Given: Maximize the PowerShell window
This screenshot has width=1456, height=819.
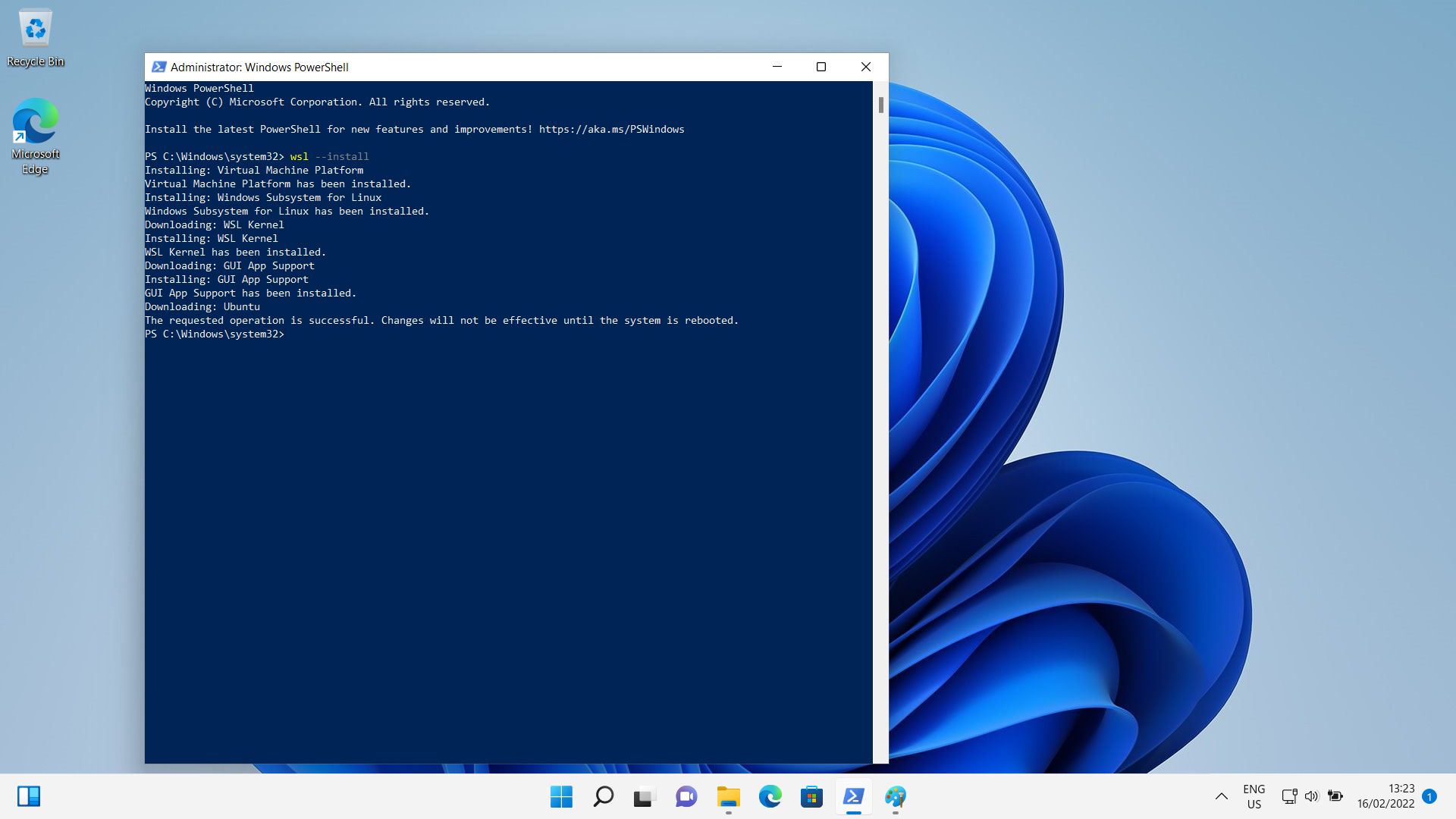Looking at the screenshot, I should click(821, 67).
